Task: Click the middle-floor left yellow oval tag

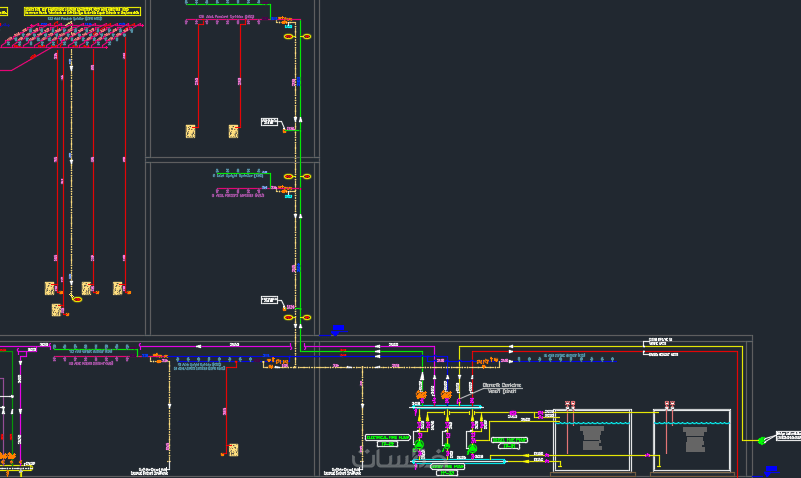Action: 289,177
